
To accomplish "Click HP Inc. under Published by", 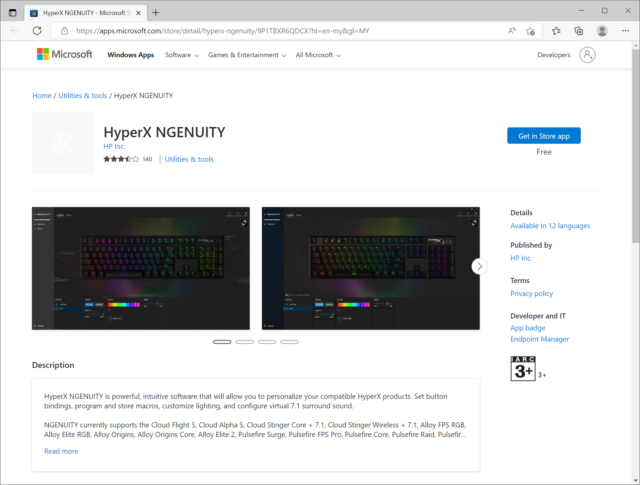I will (521, 258).
